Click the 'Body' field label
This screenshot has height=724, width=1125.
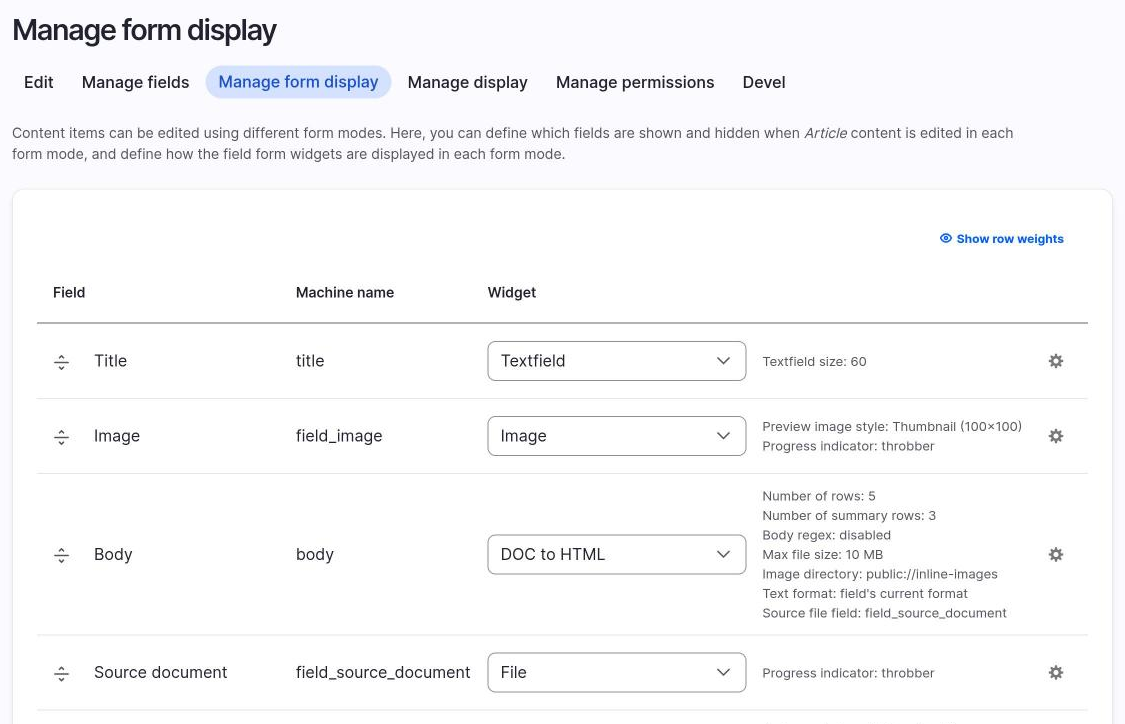click(x=113, y=555)
